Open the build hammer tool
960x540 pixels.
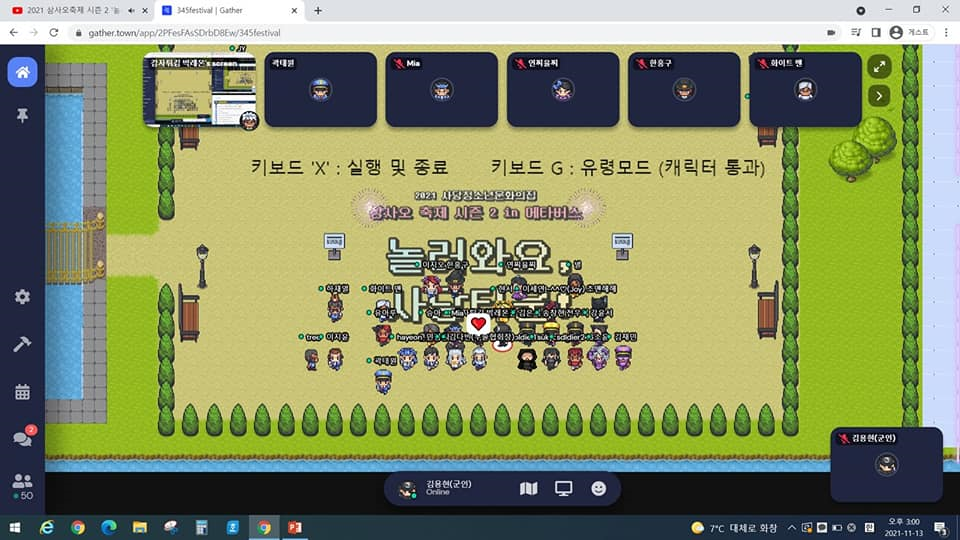(x=22, y=344)
